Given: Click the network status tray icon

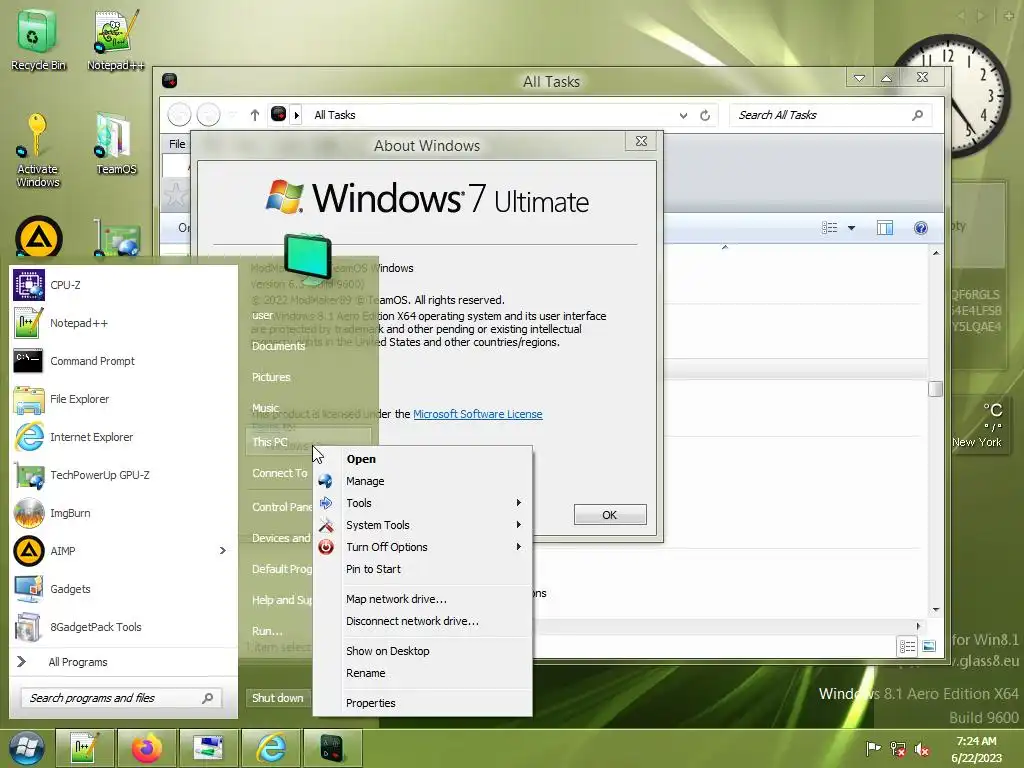Looking at the screenshot, I should [898, 748].
